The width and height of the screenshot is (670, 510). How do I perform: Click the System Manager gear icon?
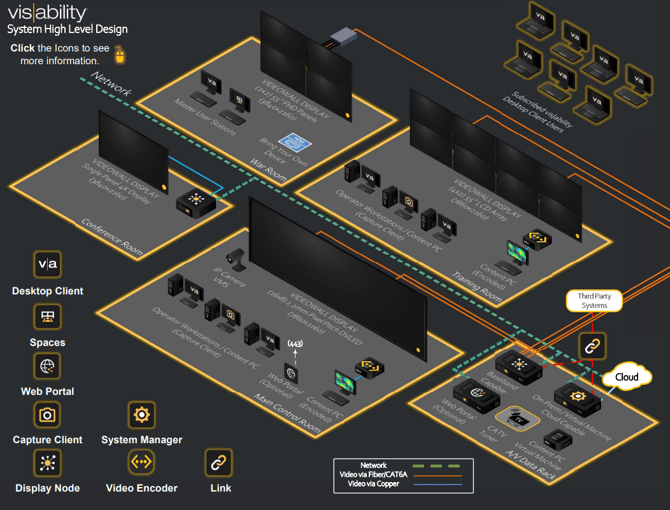(141, 415)
